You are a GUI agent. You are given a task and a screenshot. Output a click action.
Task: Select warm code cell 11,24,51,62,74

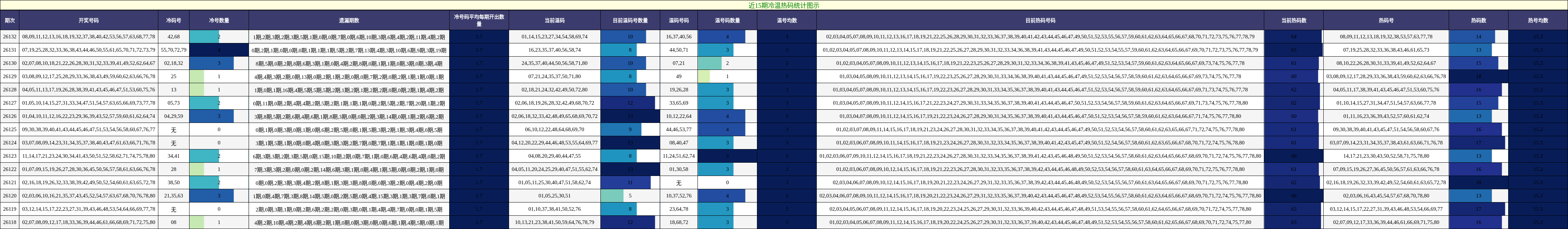679,156
